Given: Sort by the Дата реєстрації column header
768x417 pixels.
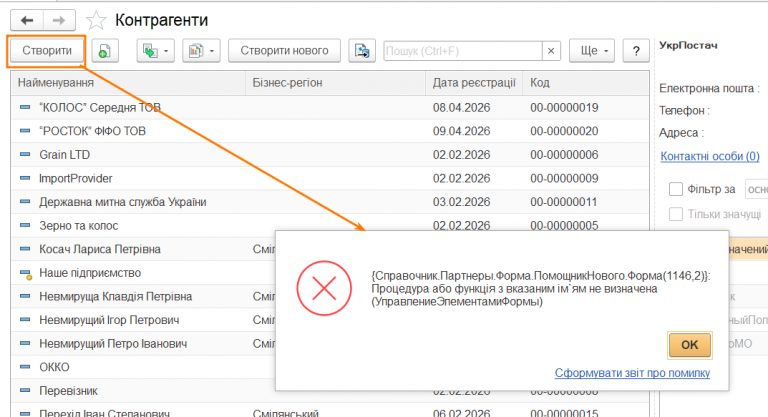Looking at the screenshot, I should click(474, 83).
